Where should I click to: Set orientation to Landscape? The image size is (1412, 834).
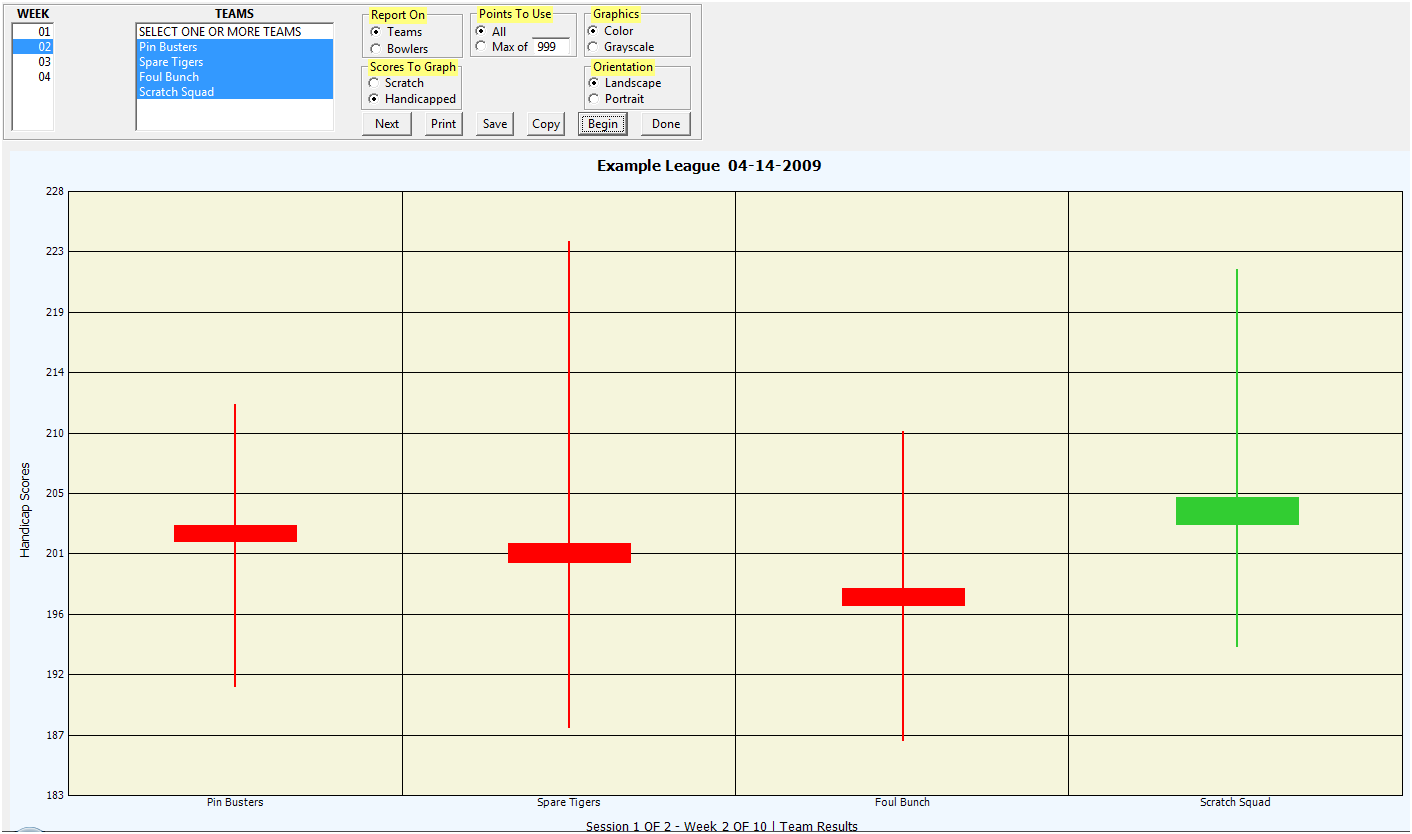(x=593, y=83)
